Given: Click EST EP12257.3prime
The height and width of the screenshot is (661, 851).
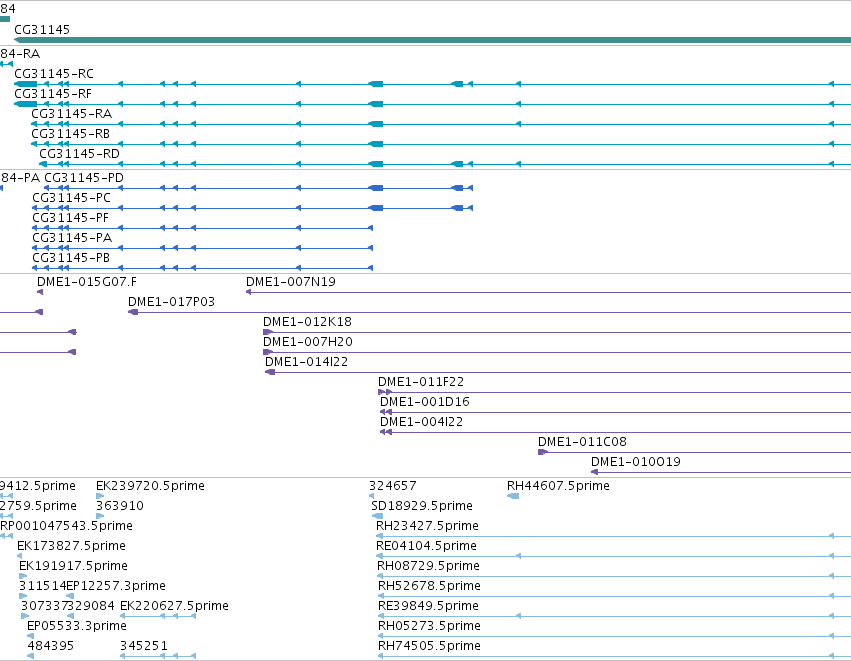Looking at the screenshot, I should point(116,587).
